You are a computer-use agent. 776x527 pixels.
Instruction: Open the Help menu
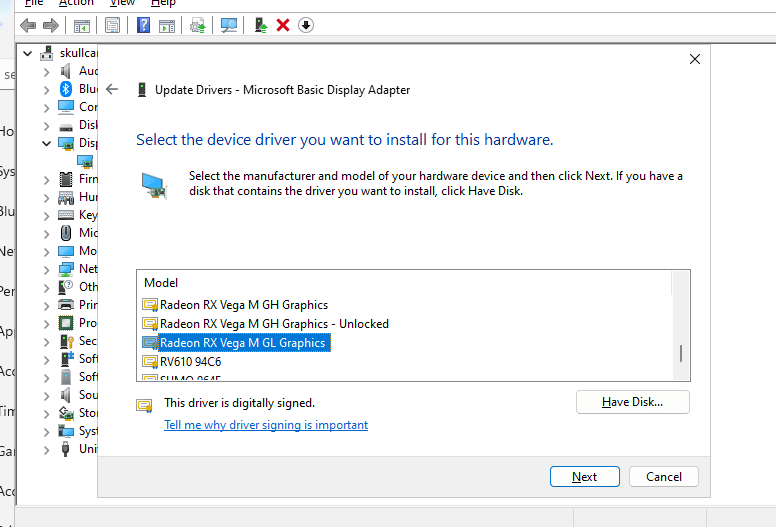(x=163, y=3)
